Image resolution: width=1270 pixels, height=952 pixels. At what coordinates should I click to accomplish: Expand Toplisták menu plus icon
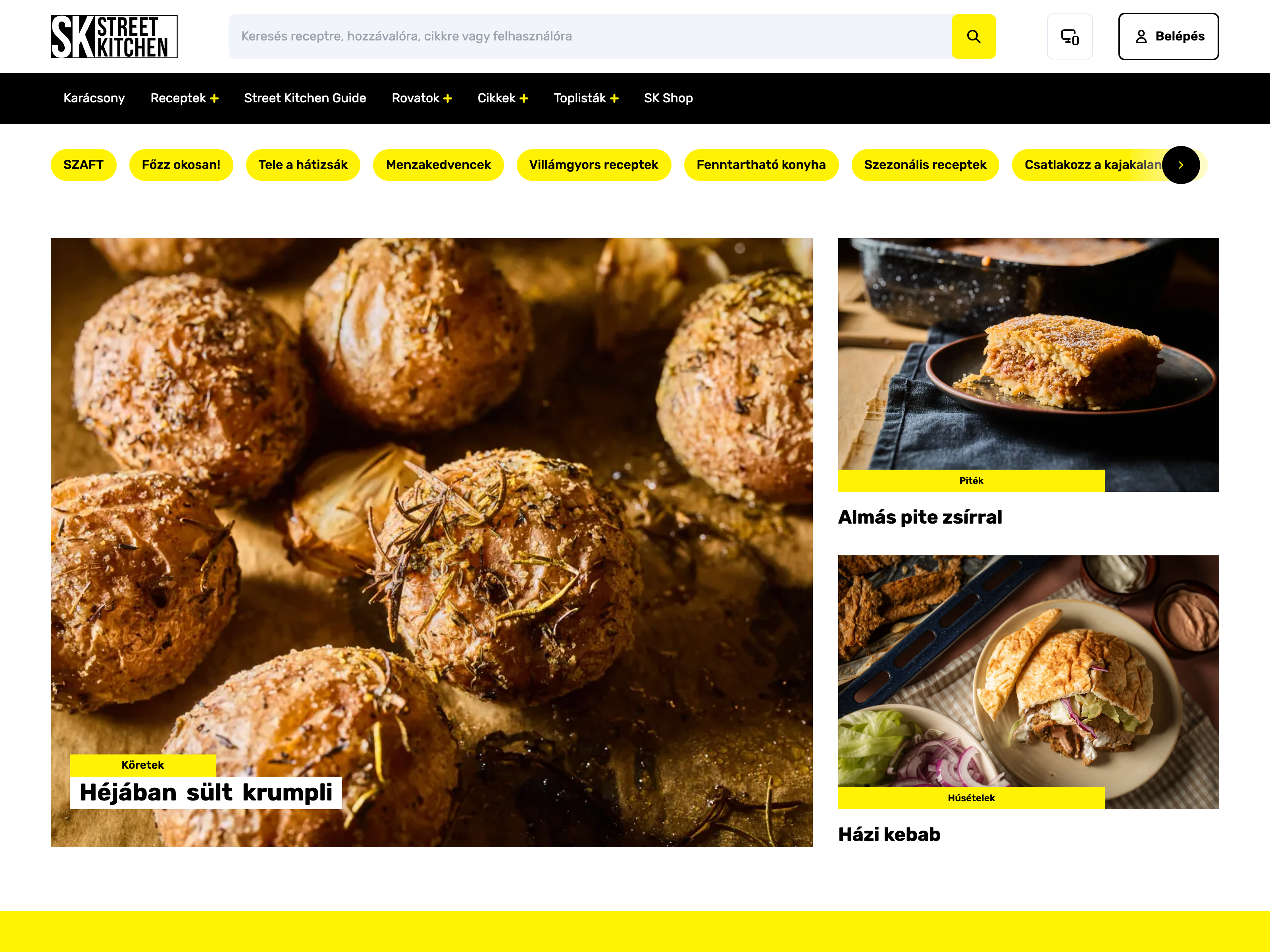coord(614,99)
